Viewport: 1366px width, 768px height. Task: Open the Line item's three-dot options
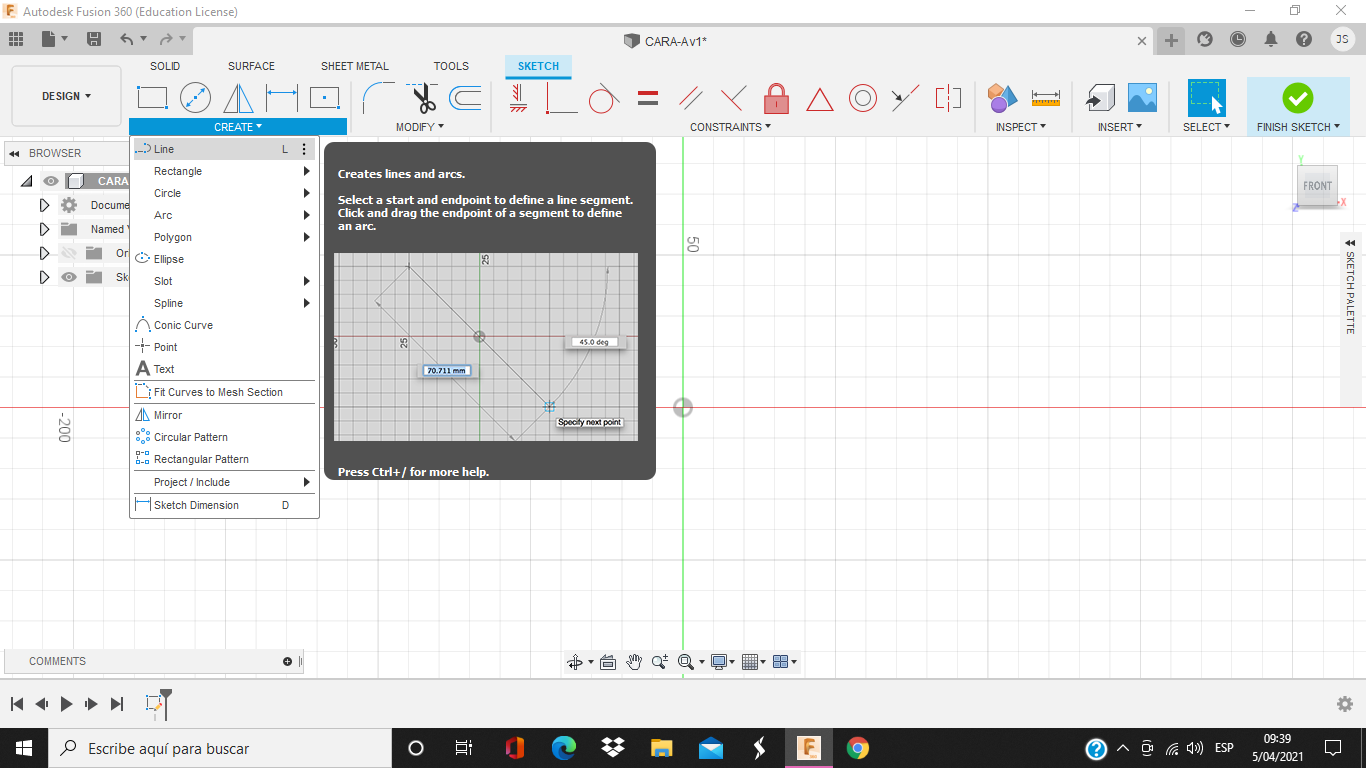(304, 149)
